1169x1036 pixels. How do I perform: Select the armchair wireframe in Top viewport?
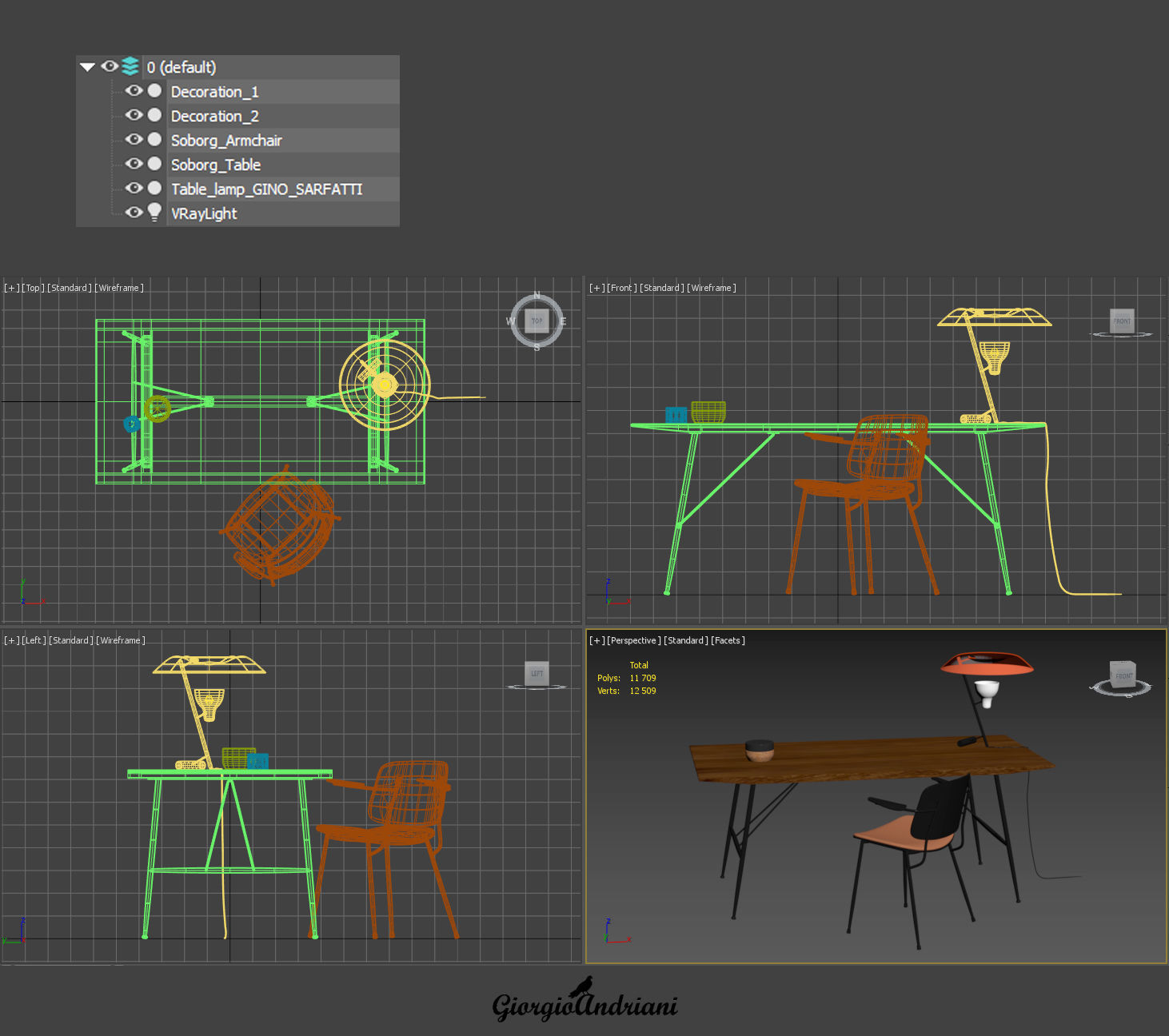click(280, 524)
